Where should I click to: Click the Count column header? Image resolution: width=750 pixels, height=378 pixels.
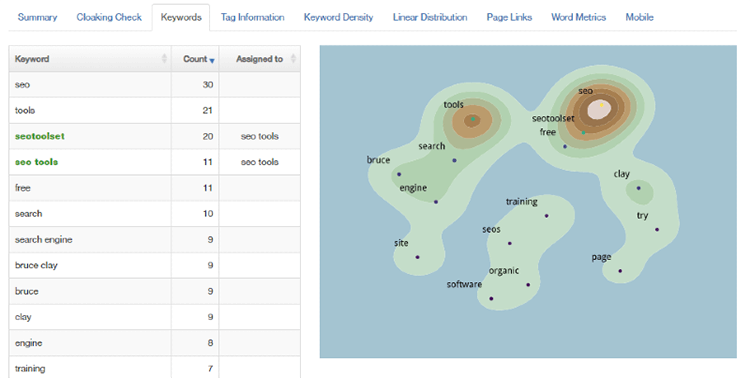tap(195, 59)
